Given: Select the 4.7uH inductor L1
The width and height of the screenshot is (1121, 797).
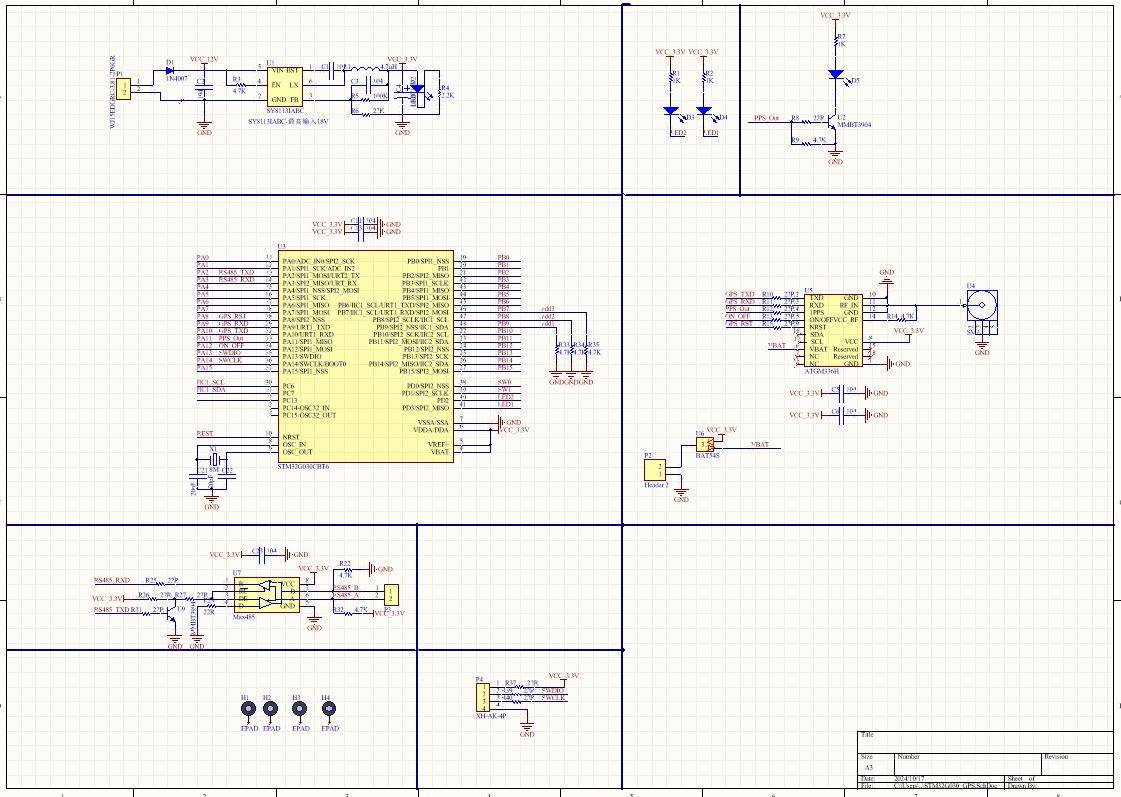Looking at the screenshot, I should click(365, 70).
